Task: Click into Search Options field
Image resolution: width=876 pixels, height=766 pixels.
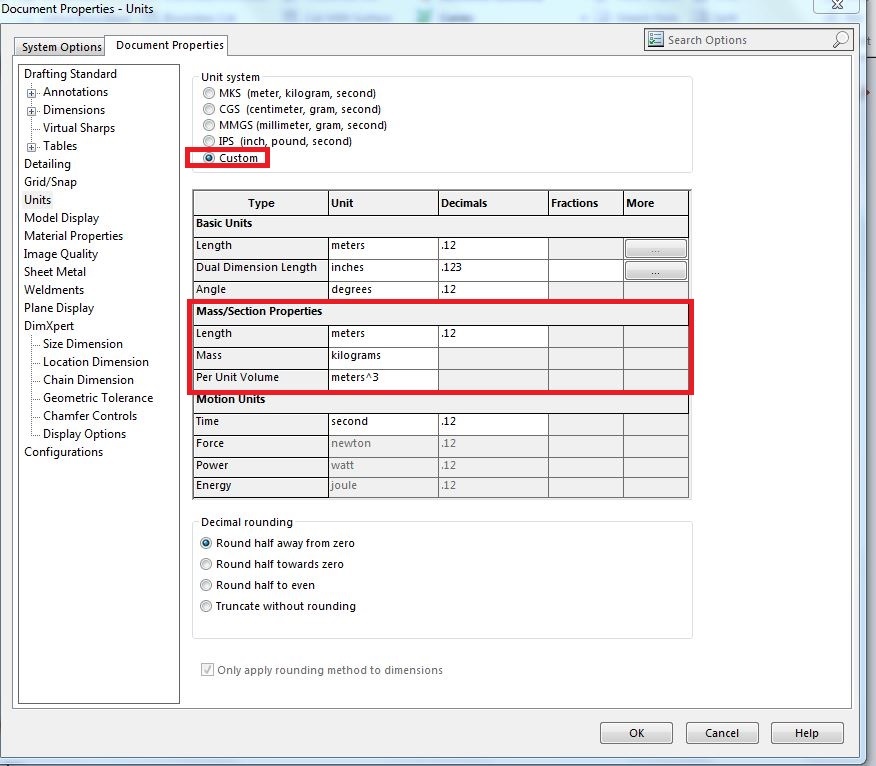Action: 748,40
